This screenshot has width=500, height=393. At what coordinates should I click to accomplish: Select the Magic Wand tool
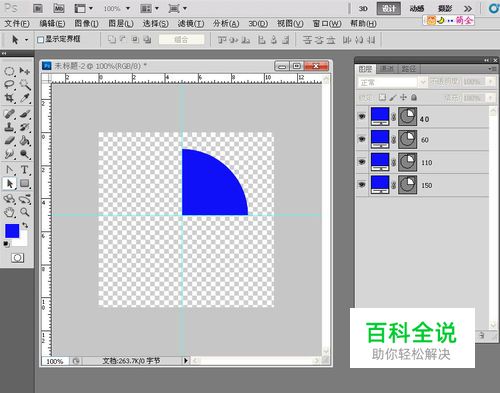[24, 84]
